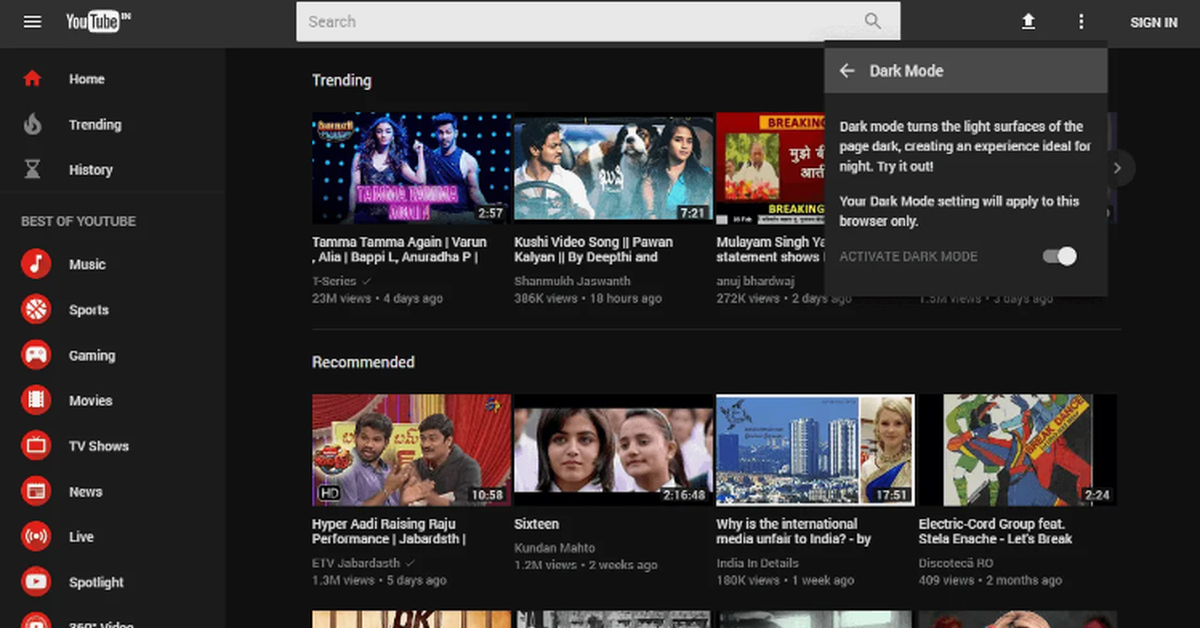Click the search magnifier icon
The image size is (1200, 628).
click(x=873, y=21)
